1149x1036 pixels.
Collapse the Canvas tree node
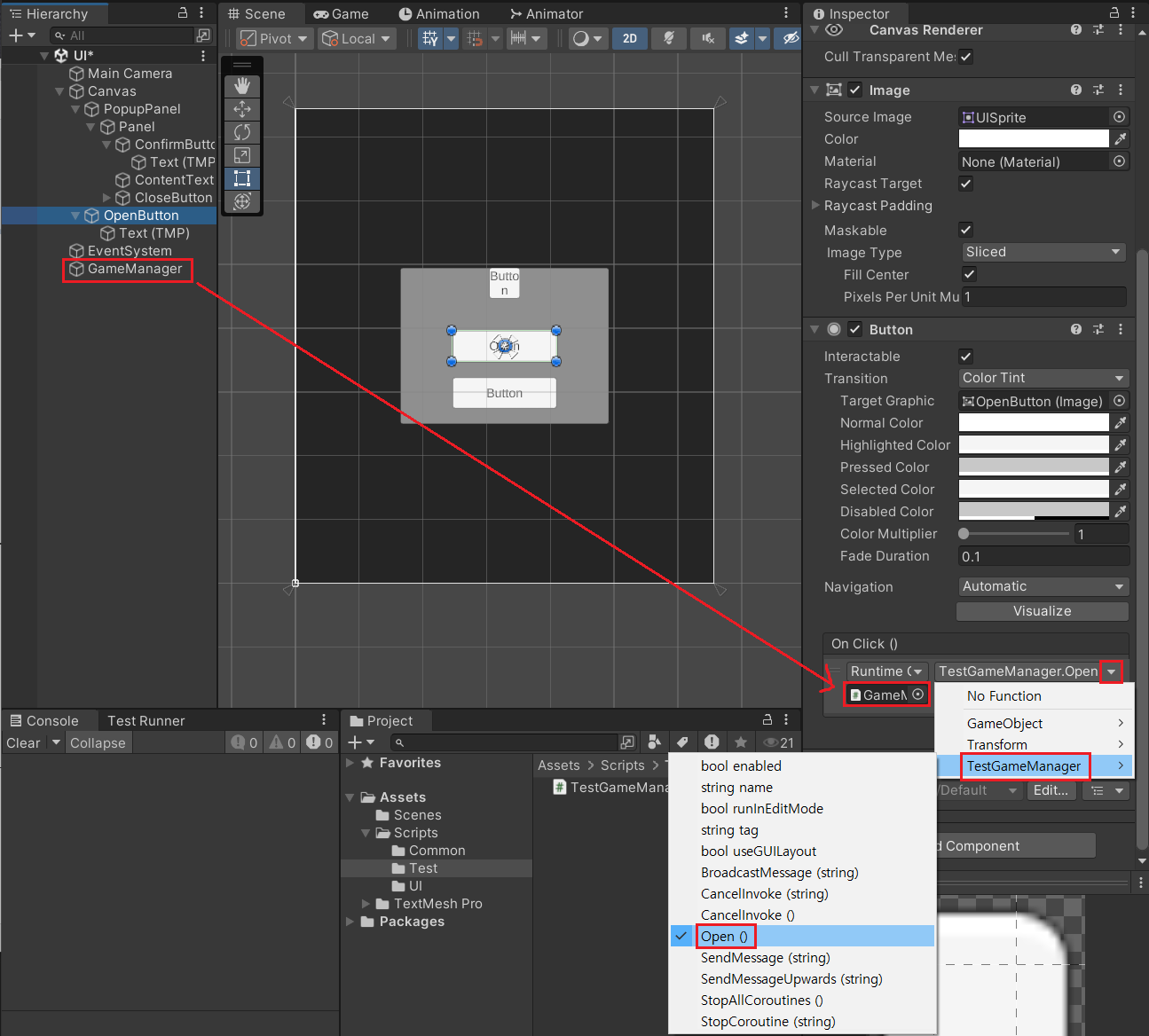tap(59, 91)
